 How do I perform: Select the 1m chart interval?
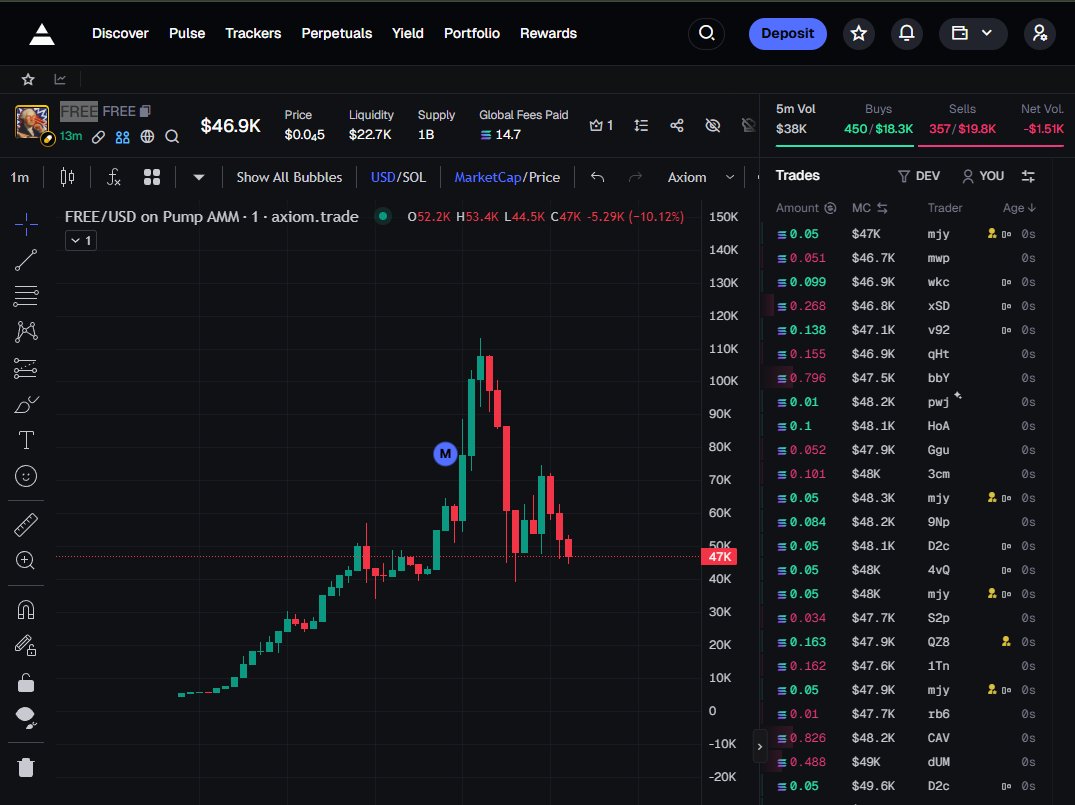[x=20, y=178]
